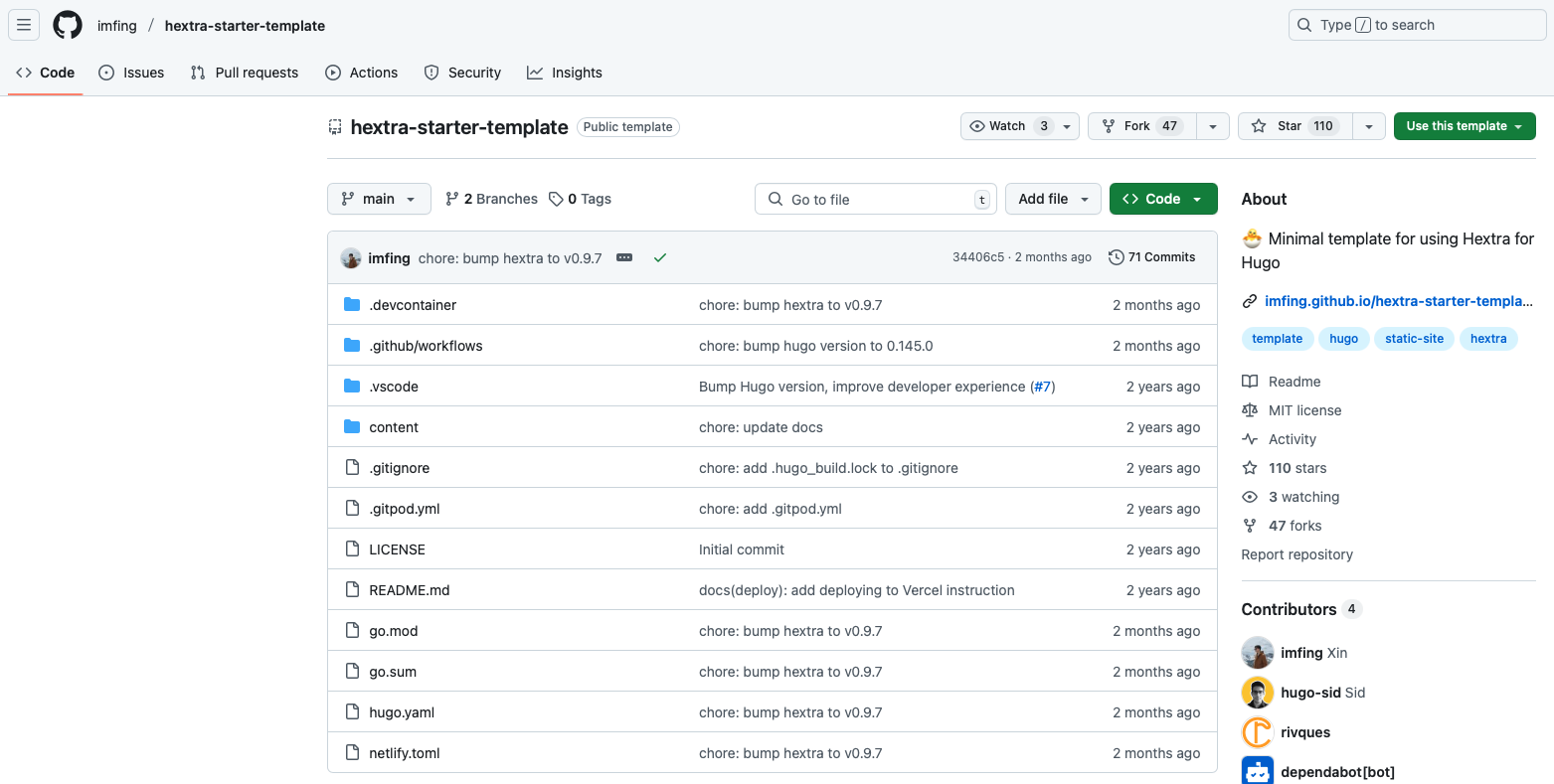
Task: Click the .vscode folder icon
Action: coord(352,386)
